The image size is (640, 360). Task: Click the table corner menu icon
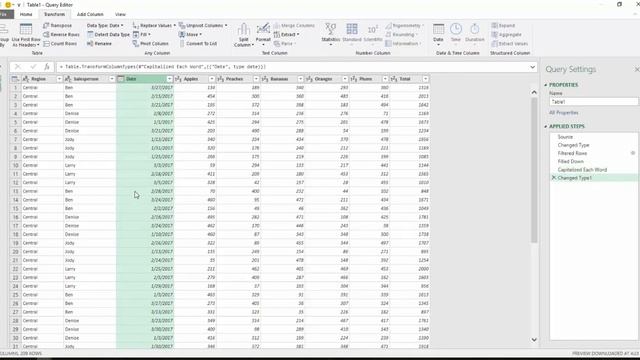15,79
